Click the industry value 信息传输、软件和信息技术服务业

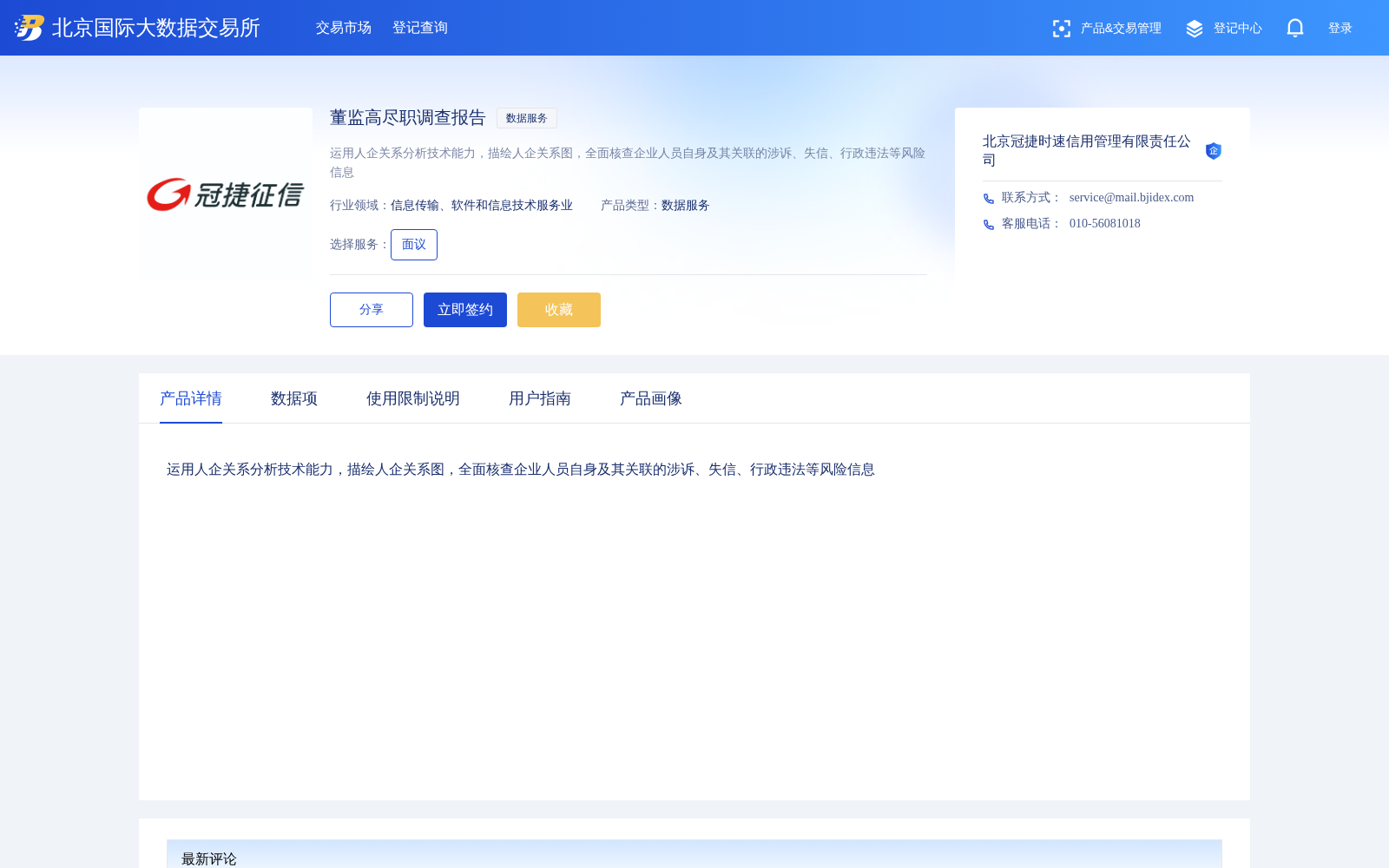click(x=482, y=206)
